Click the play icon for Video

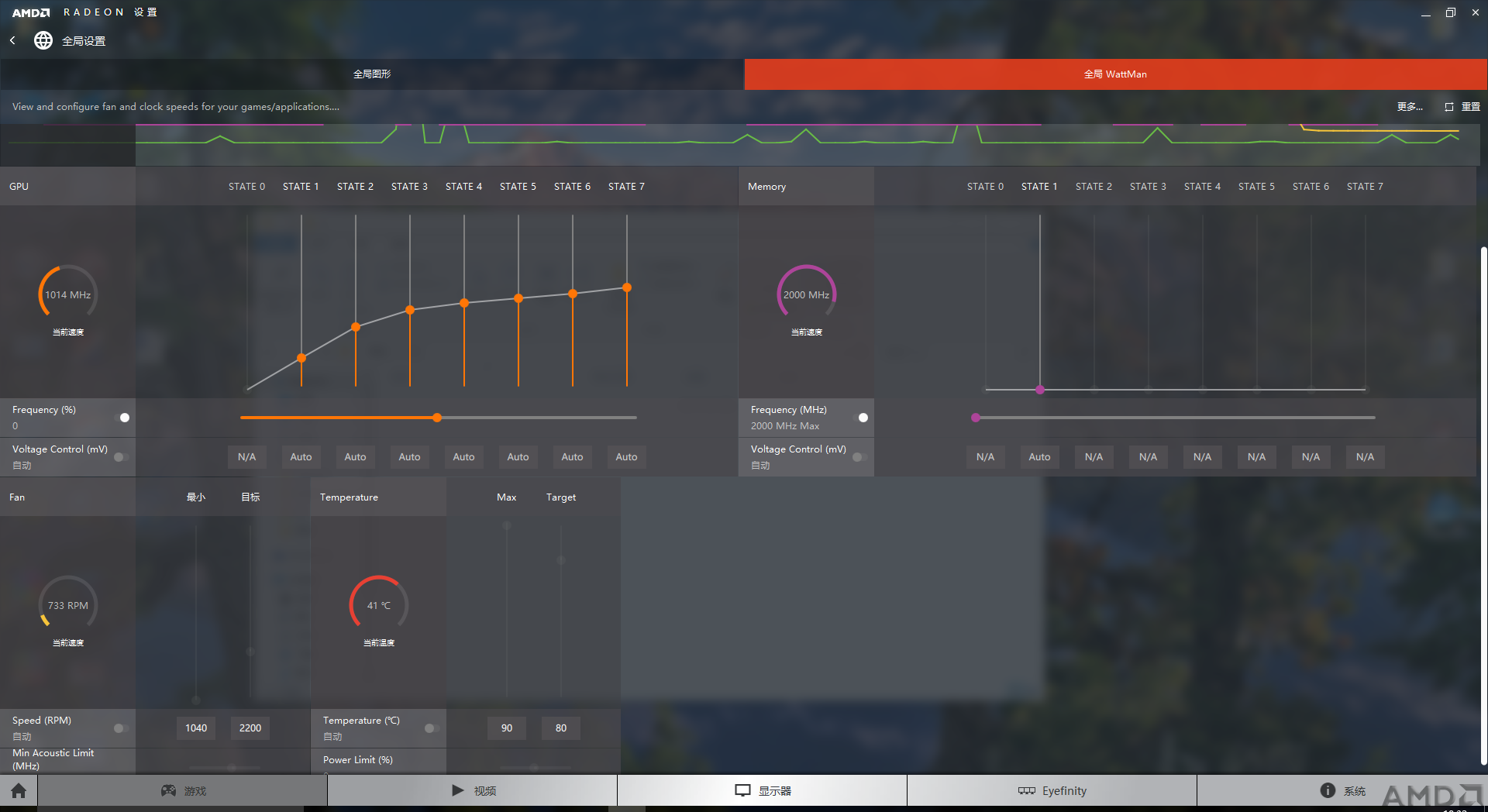(458, 790)
